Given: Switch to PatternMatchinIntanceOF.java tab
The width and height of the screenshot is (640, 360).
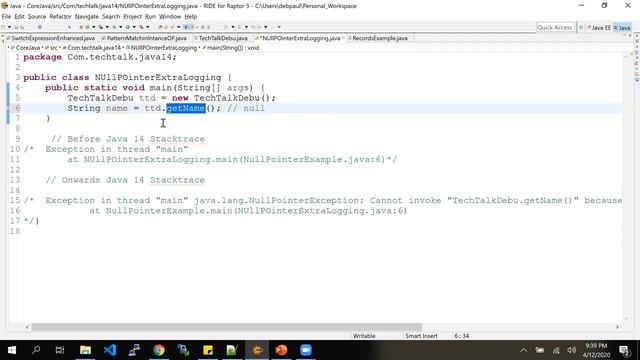Looking at the screenshot, I should pos(144,38).
